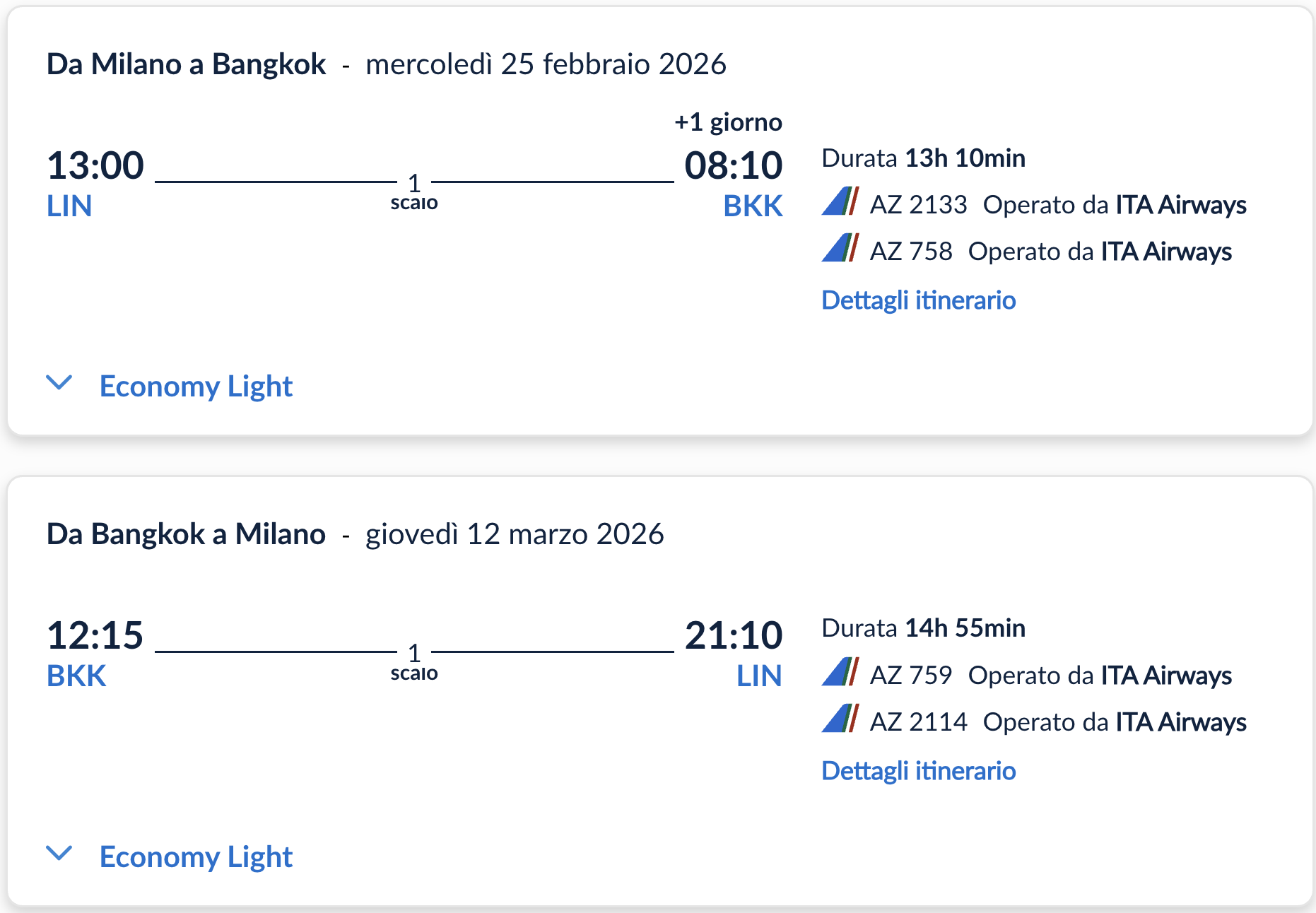Click the Durata 14h 55min text
The image size is (1316, 913).
(x=922, y=628)
